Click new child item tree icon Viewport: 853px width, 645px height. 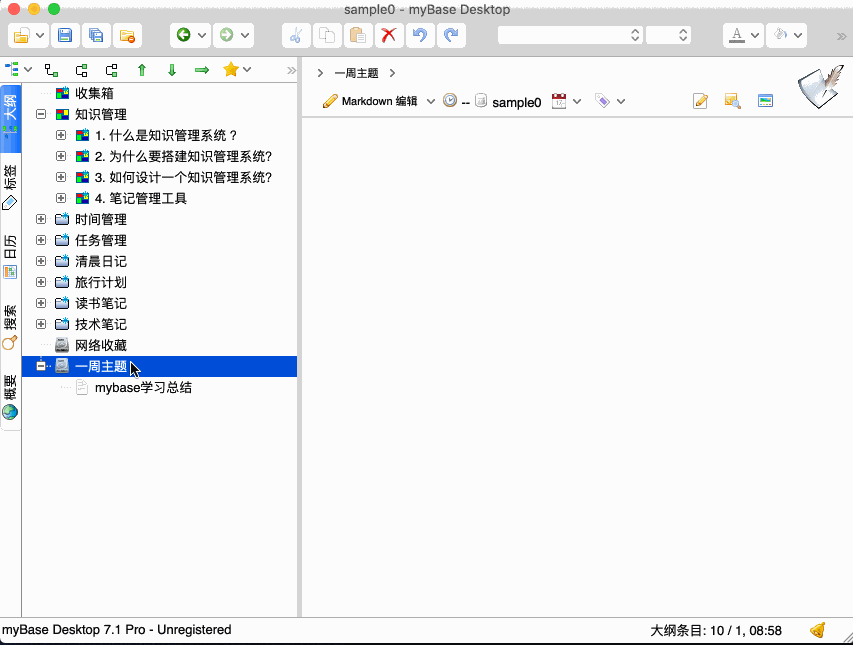coord(51,70)
